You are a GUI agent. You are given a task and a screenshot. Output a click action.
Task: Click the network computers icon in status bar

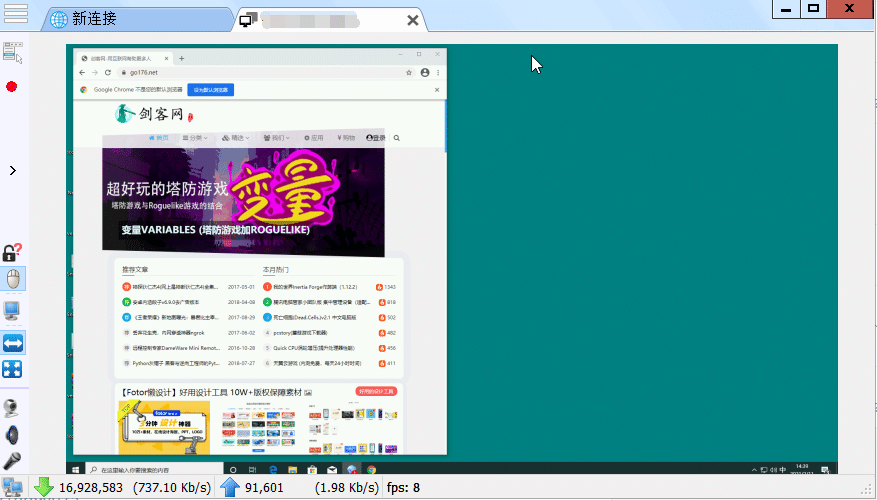12,487
